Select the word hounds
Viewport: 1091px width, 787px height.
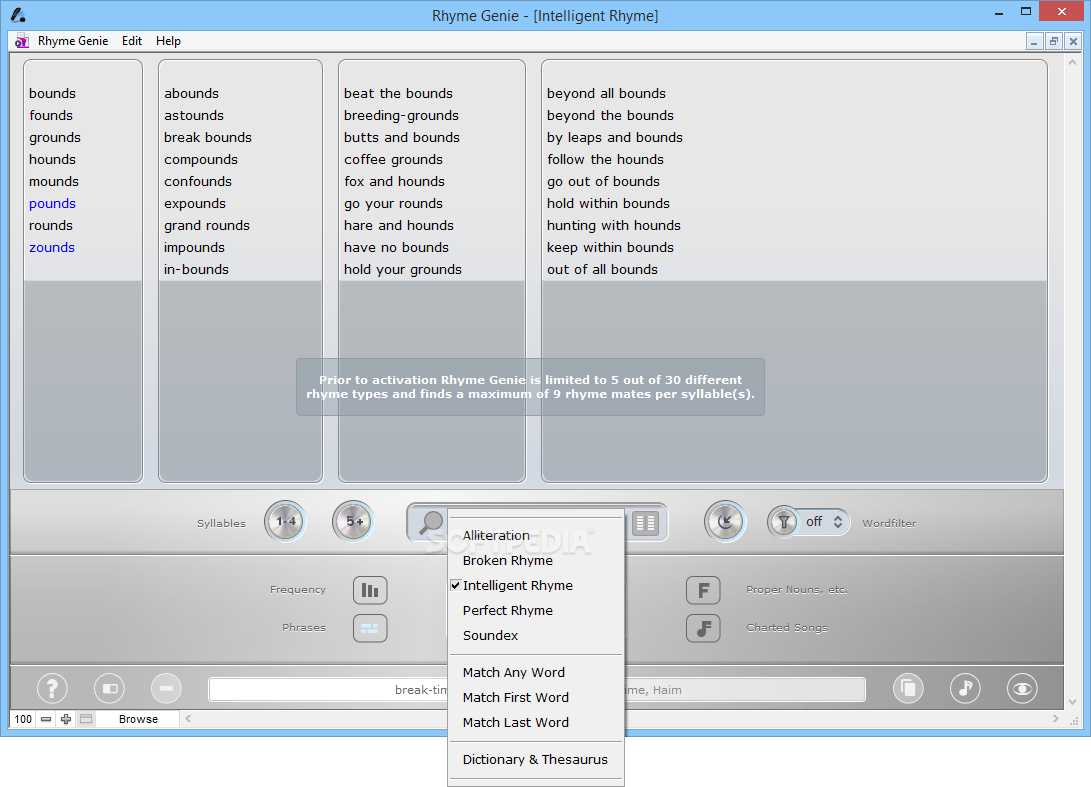(x=52, y=159)
